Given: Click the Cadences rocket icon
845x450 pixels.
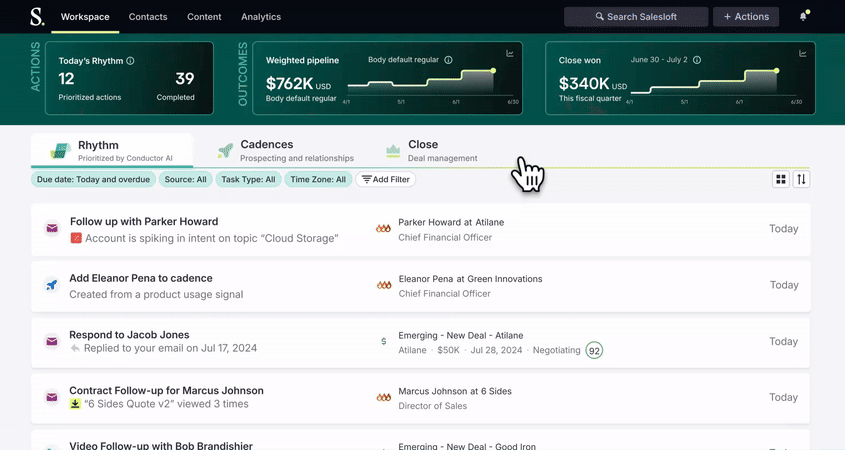Looking at the screenshot, I should click(225, 151).
